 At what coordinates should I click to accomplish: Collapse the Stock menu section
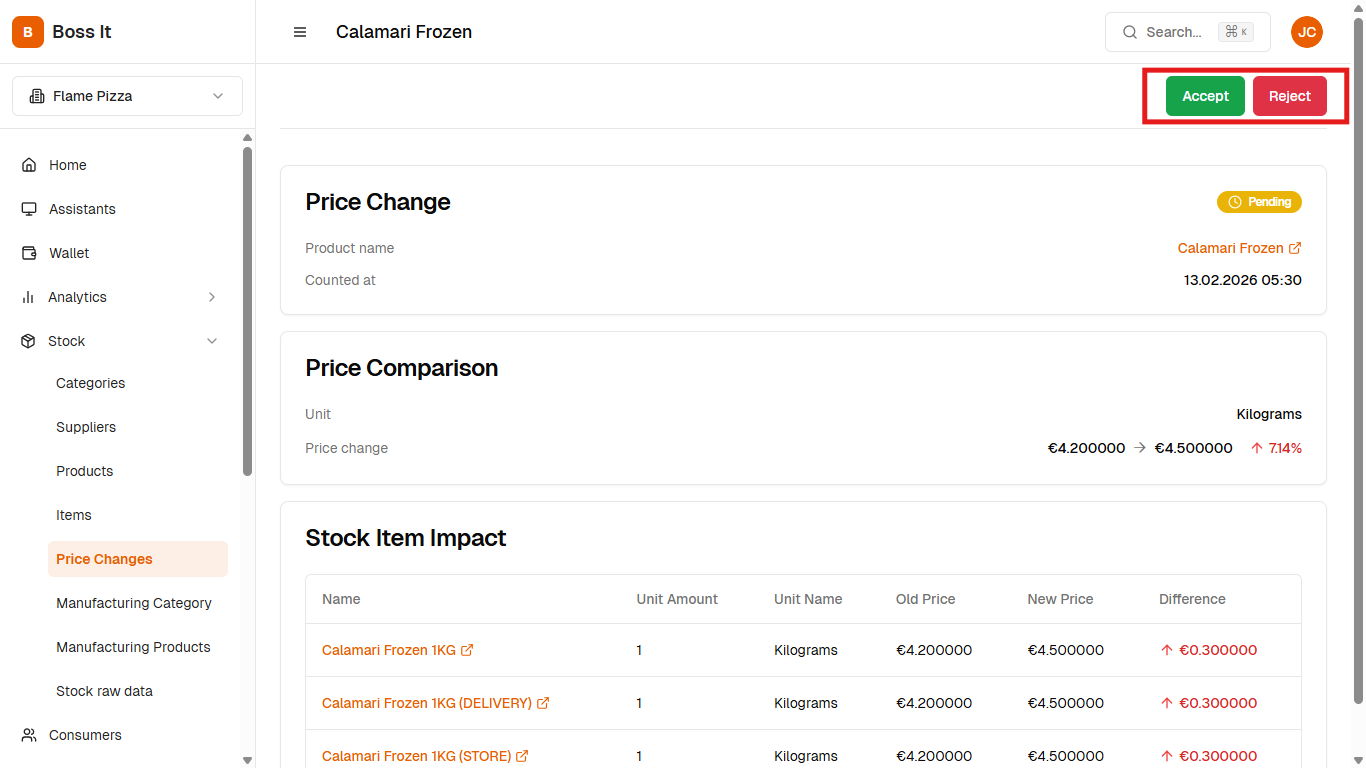pos(212,341)
